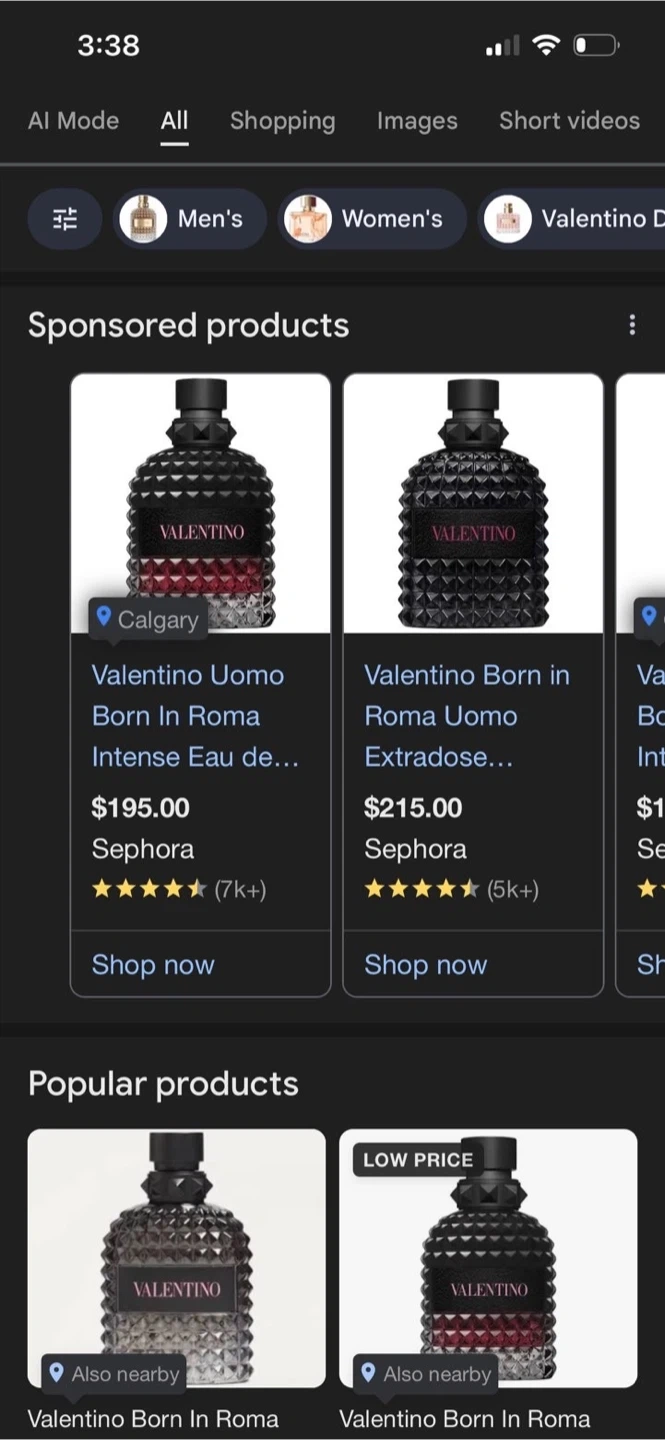Tap the Women's chip perfume thumbnail icon
The image size is (665, 1440).
click(307, 218)
